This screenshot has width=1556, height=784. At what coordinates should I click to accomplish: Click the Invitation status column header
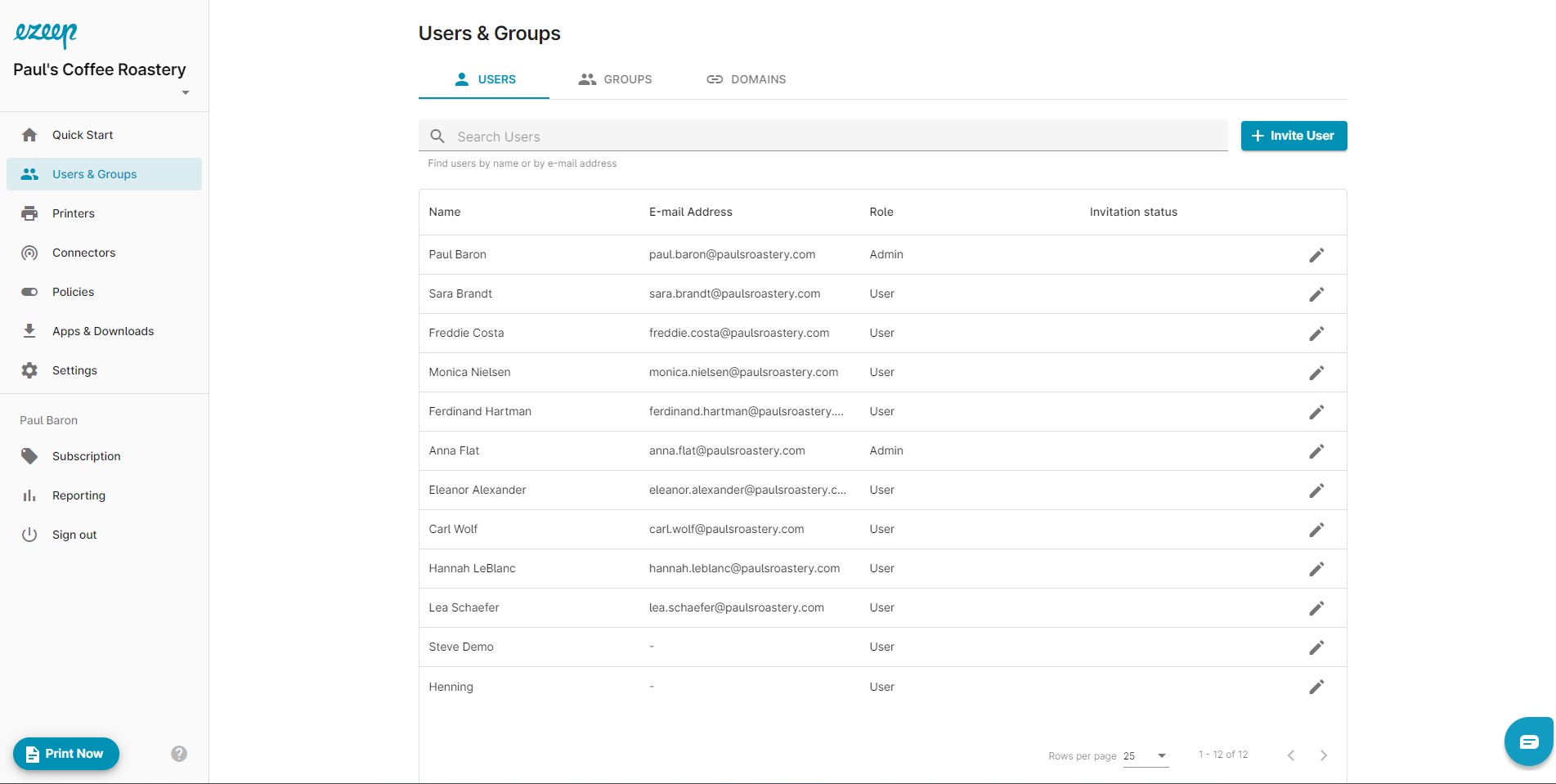point(1133,212)
